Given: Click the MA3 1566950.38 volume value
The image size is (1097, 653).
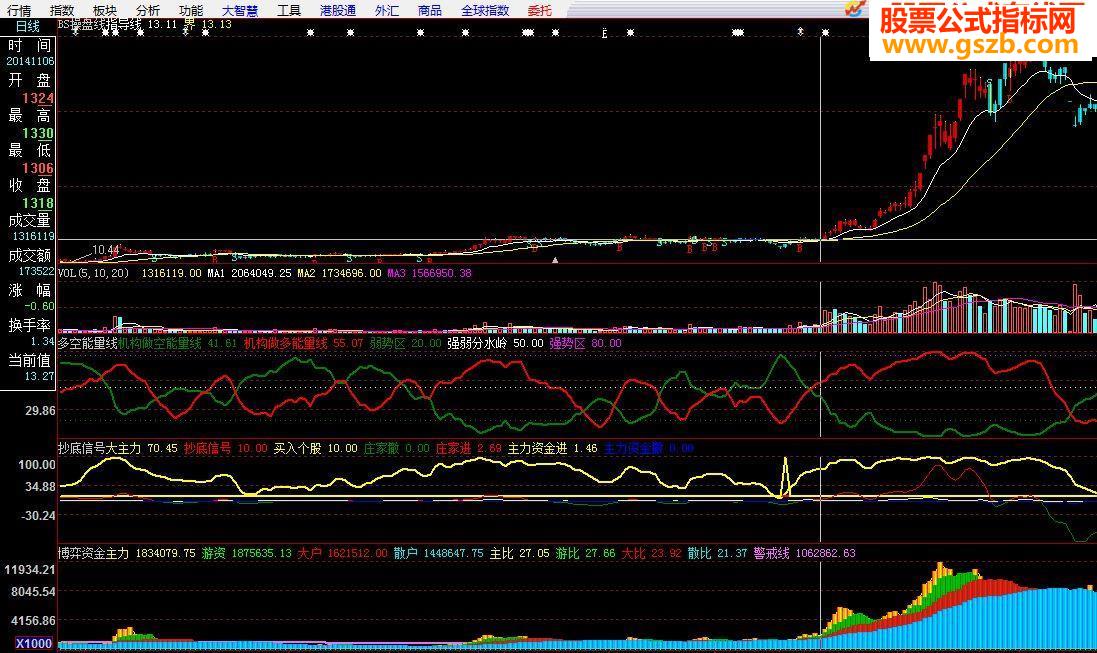Looking at the screenshot, I should point(430,273).
